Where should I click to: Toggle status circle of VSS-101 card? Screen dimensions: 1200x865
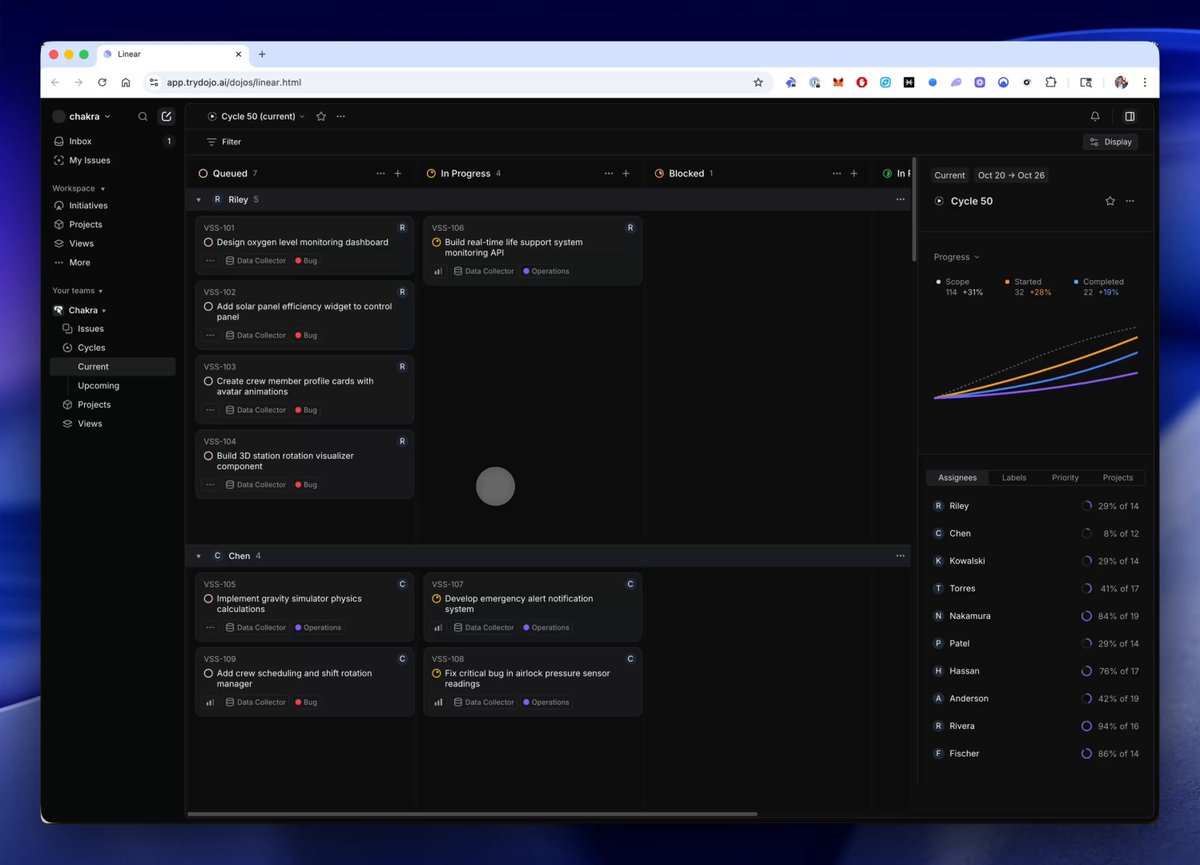coord(208,242)
